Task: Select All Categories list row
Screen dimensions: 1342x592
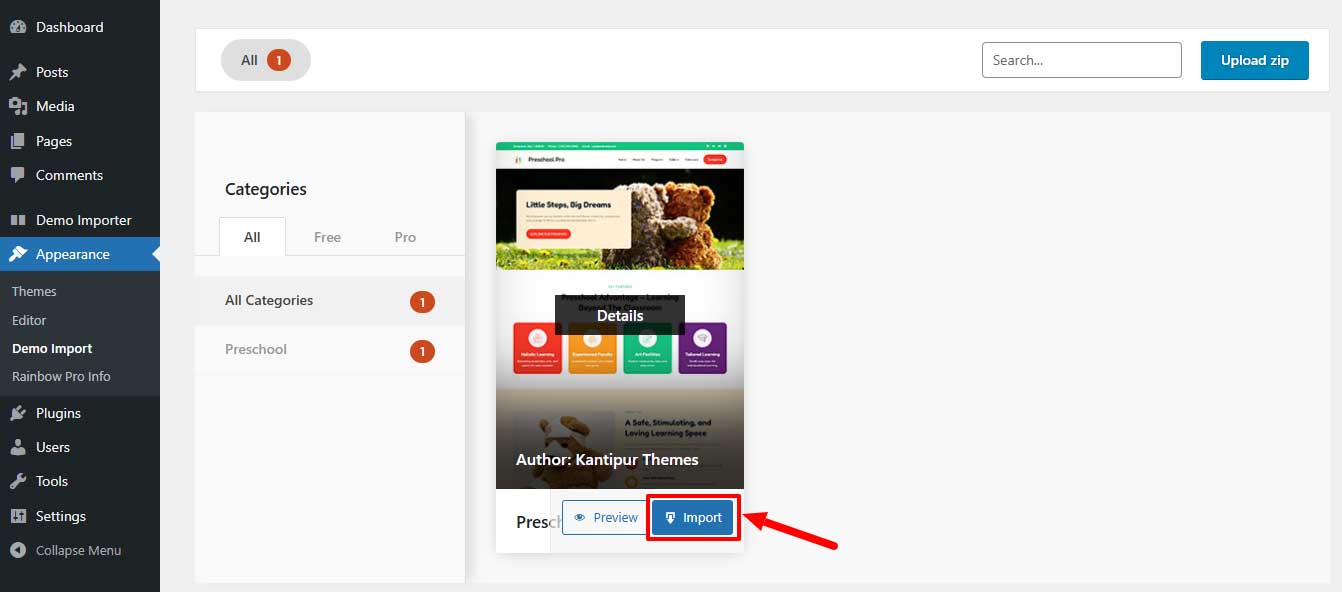Action: (x=330, y=301)
